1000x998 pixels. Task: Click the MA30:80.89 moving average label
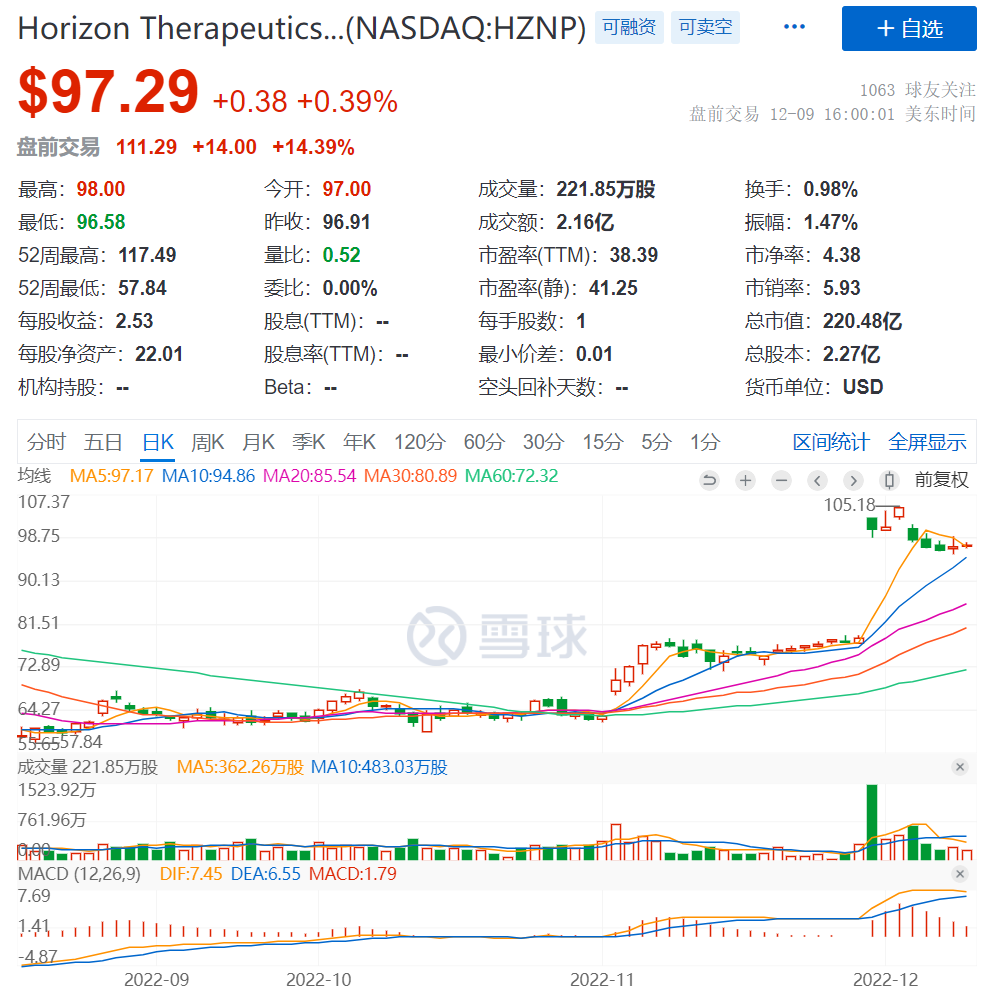(410, 476)
